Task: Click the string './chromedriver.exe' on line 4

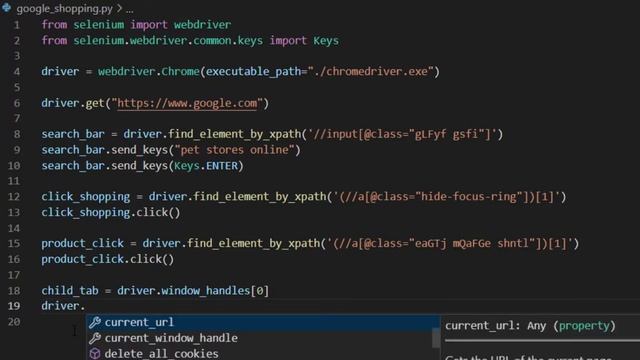Action: (370, 72)
